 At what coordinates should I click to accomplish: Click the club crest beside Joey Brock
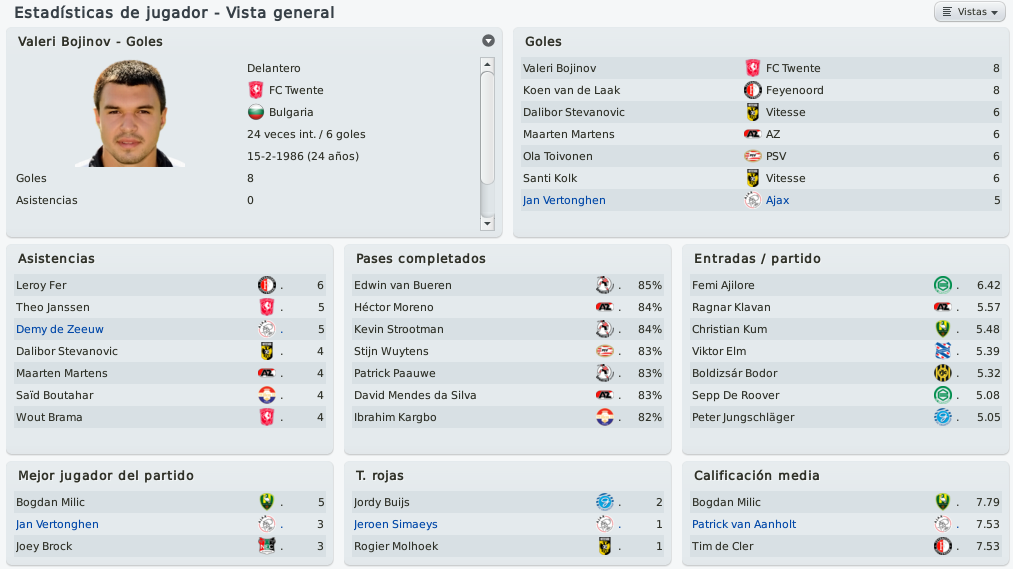[266, 546]
